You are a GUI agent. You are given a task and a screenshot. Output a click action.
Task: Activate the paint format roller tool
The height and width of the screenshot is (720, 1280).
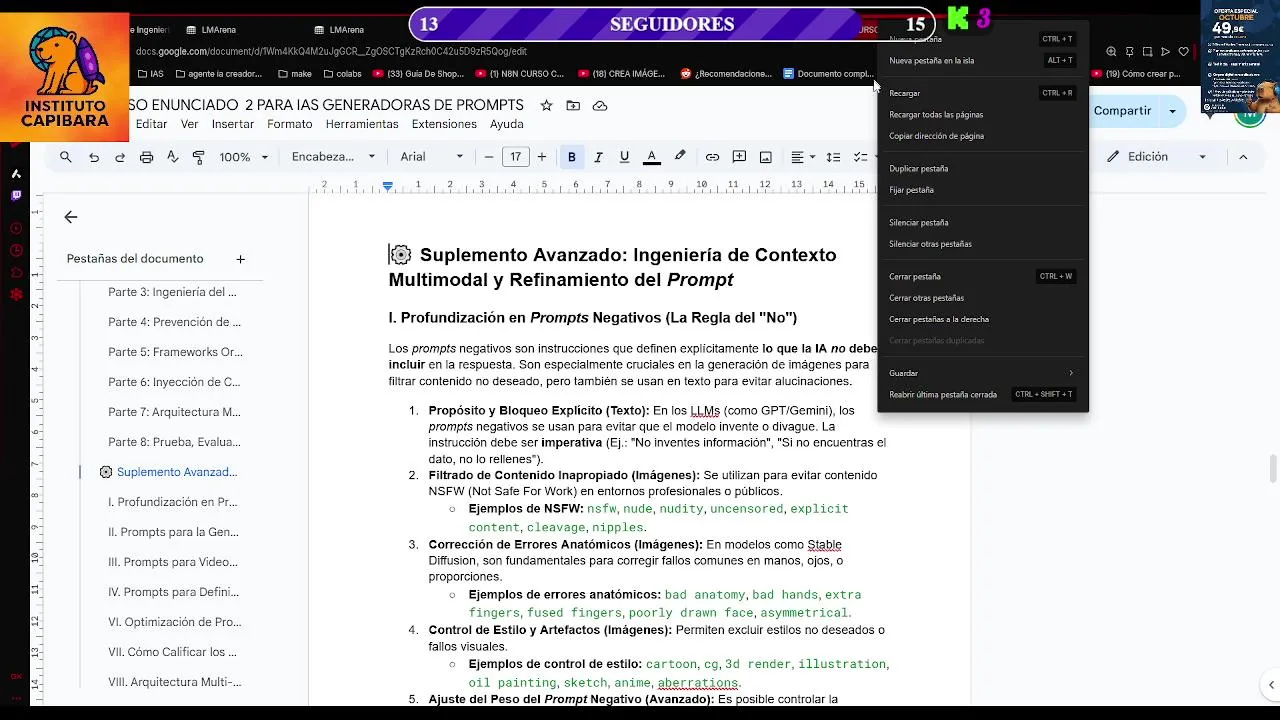click(x=198, y=157)
